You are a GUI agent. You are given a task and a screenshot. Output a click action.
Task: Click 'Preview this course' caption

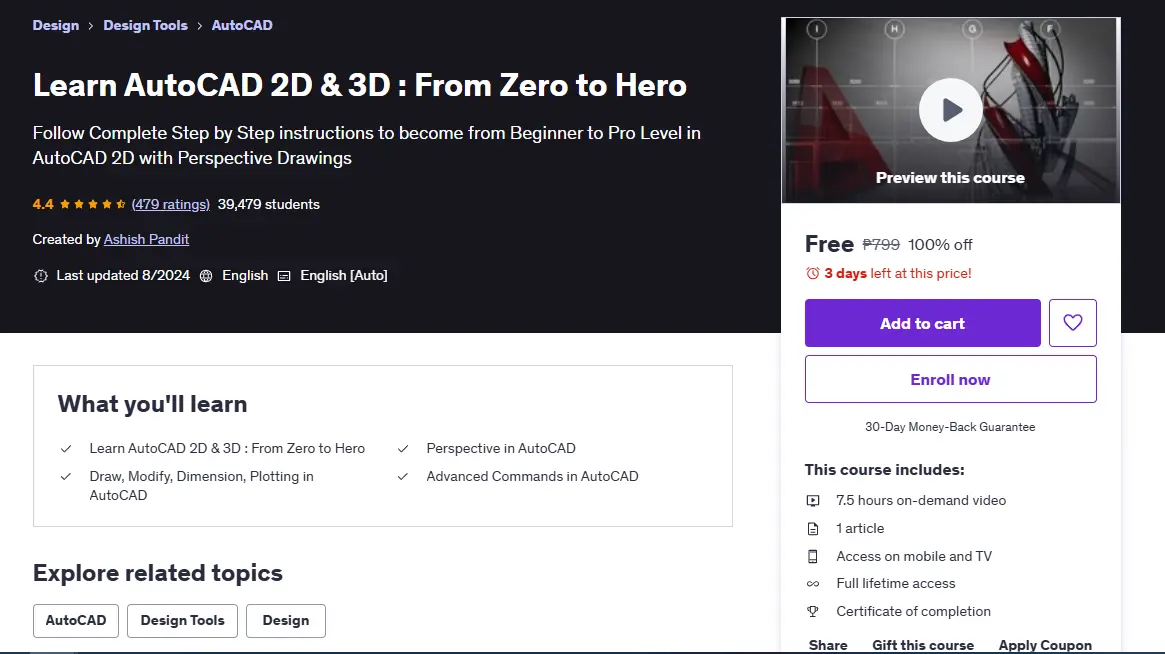[950, 178]
